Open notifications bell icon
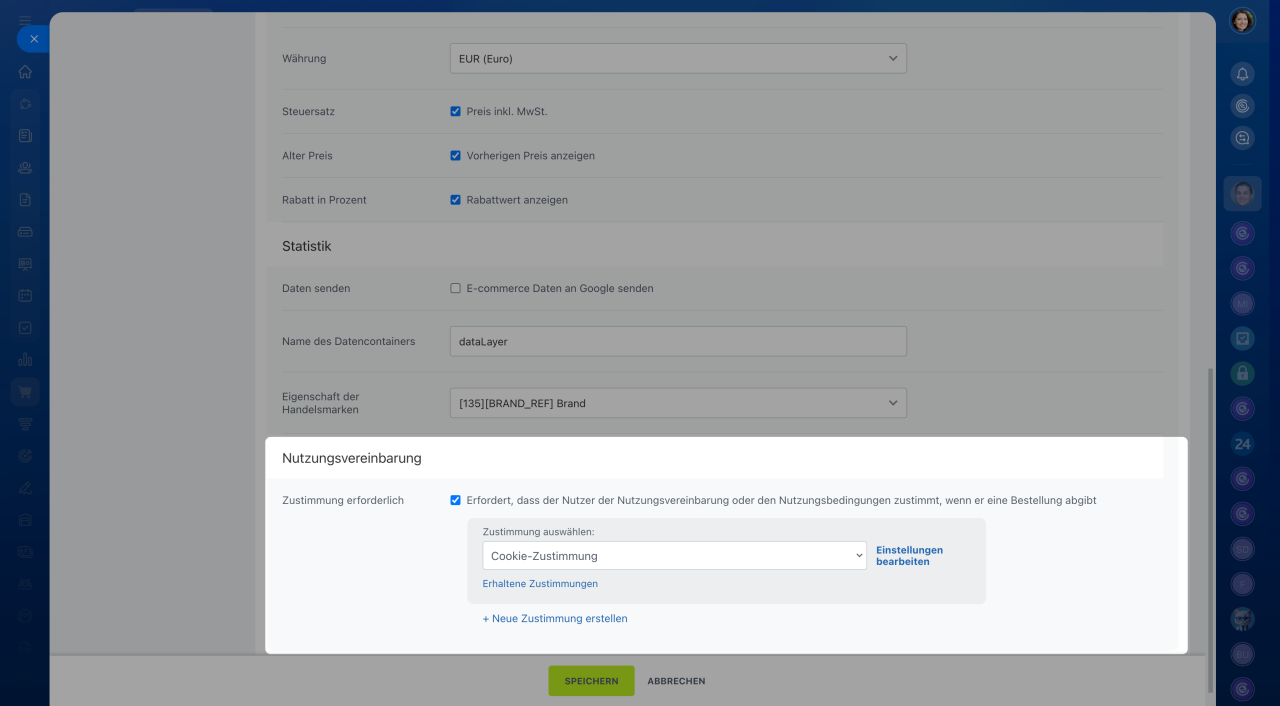1280x706 pixels. click(x=1242, y=74)
